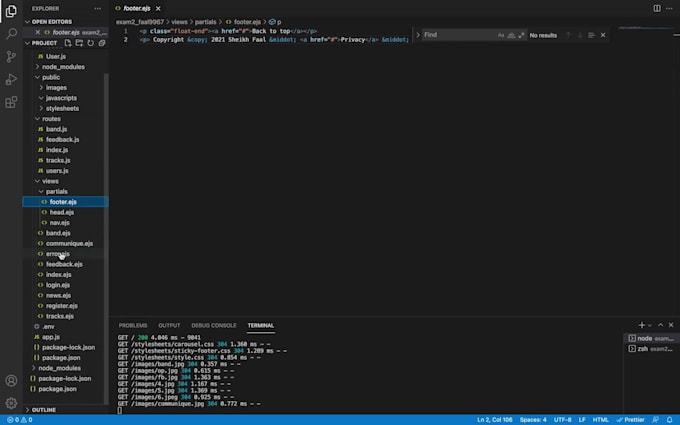This screenshot has width=680, height=425.
Task: Open the Explorer view in activity bar
Action: click(11, 11)
